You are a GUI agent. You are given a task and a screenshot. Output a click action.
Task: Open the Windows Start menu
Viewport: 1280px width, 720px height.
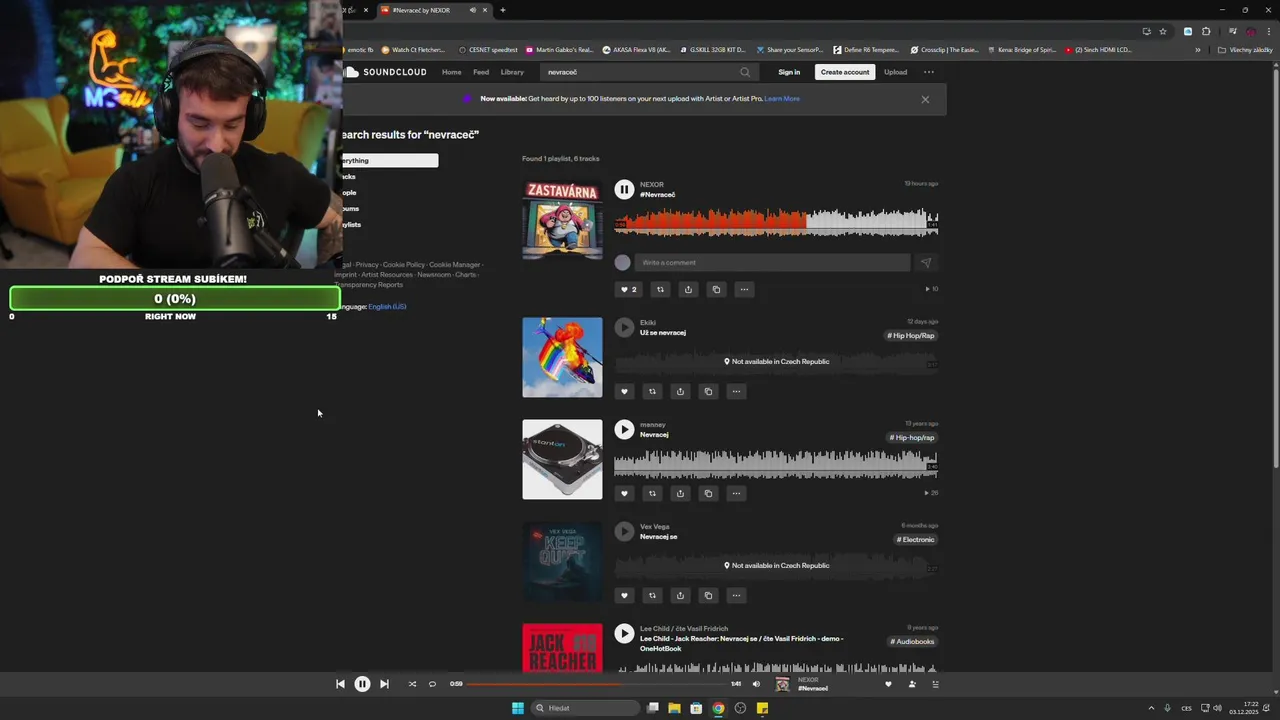(x=517, y=708)
